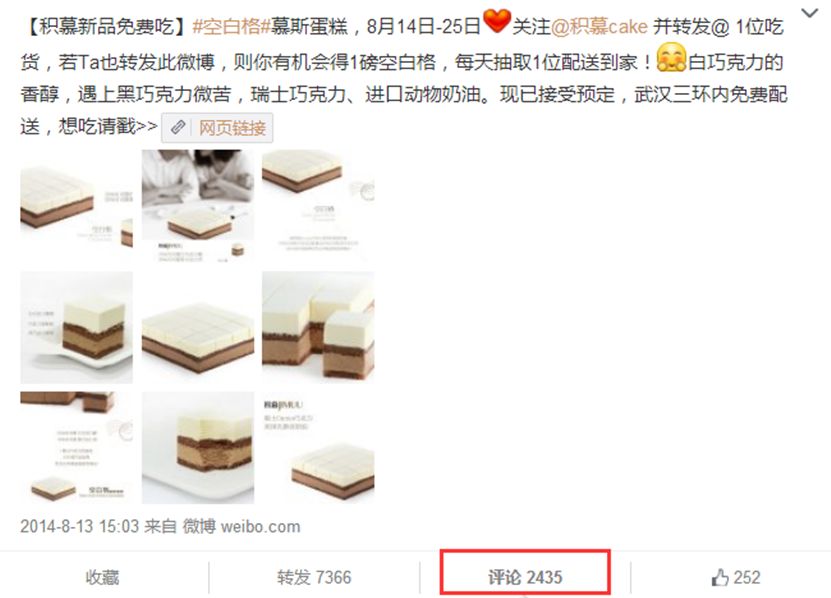The height and width of the screenshot is (598, 831).
Task: Open the thumbnail of couple with cake
Action: point(198,206)
